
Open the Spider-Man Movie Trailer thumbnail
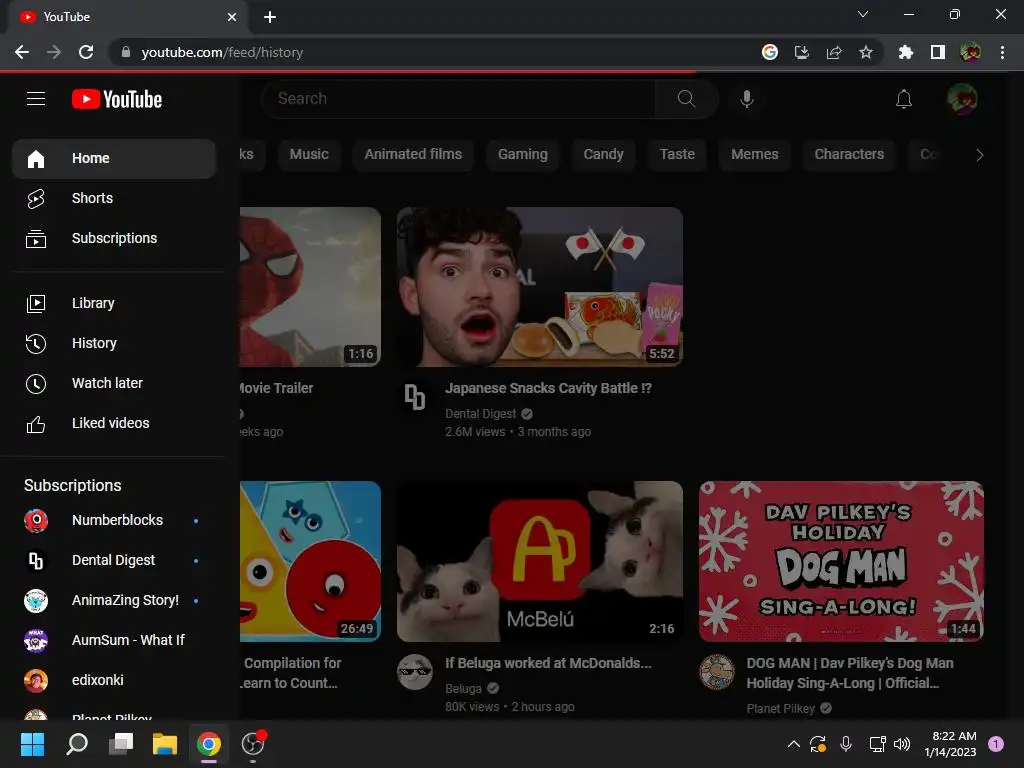(x=310, y=287)
